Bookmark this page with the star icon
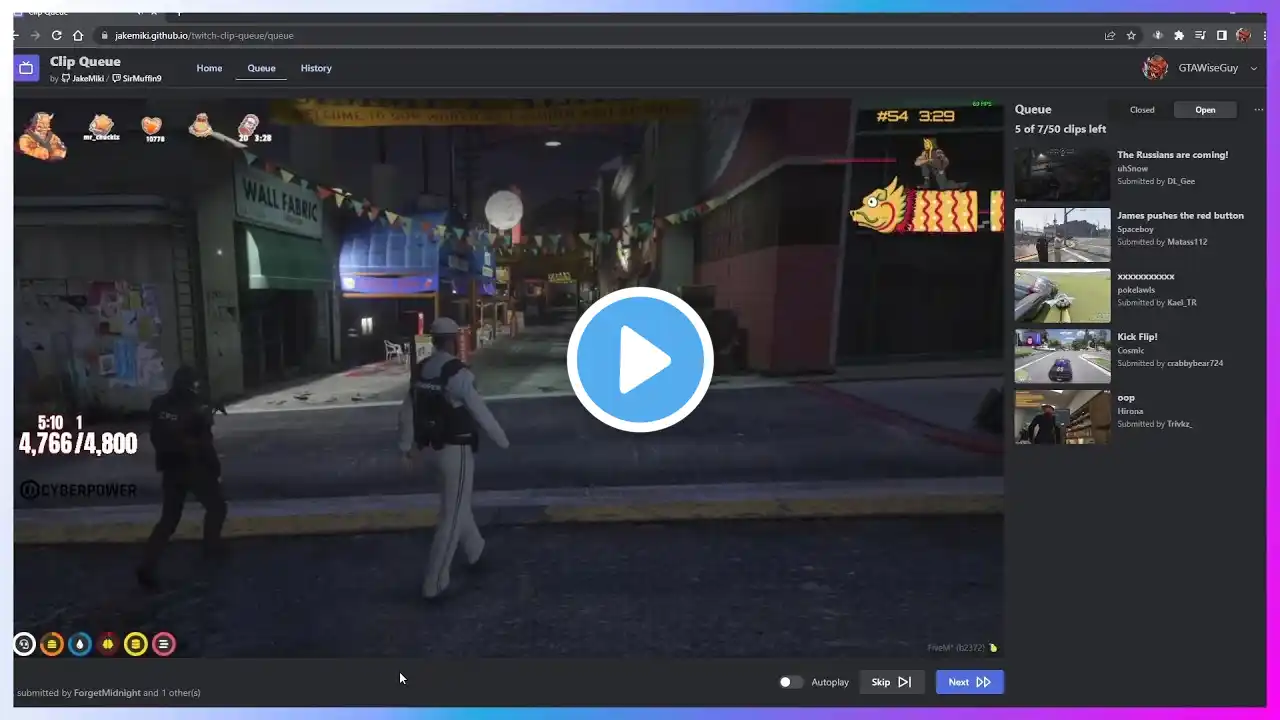 click(1131, 35)
